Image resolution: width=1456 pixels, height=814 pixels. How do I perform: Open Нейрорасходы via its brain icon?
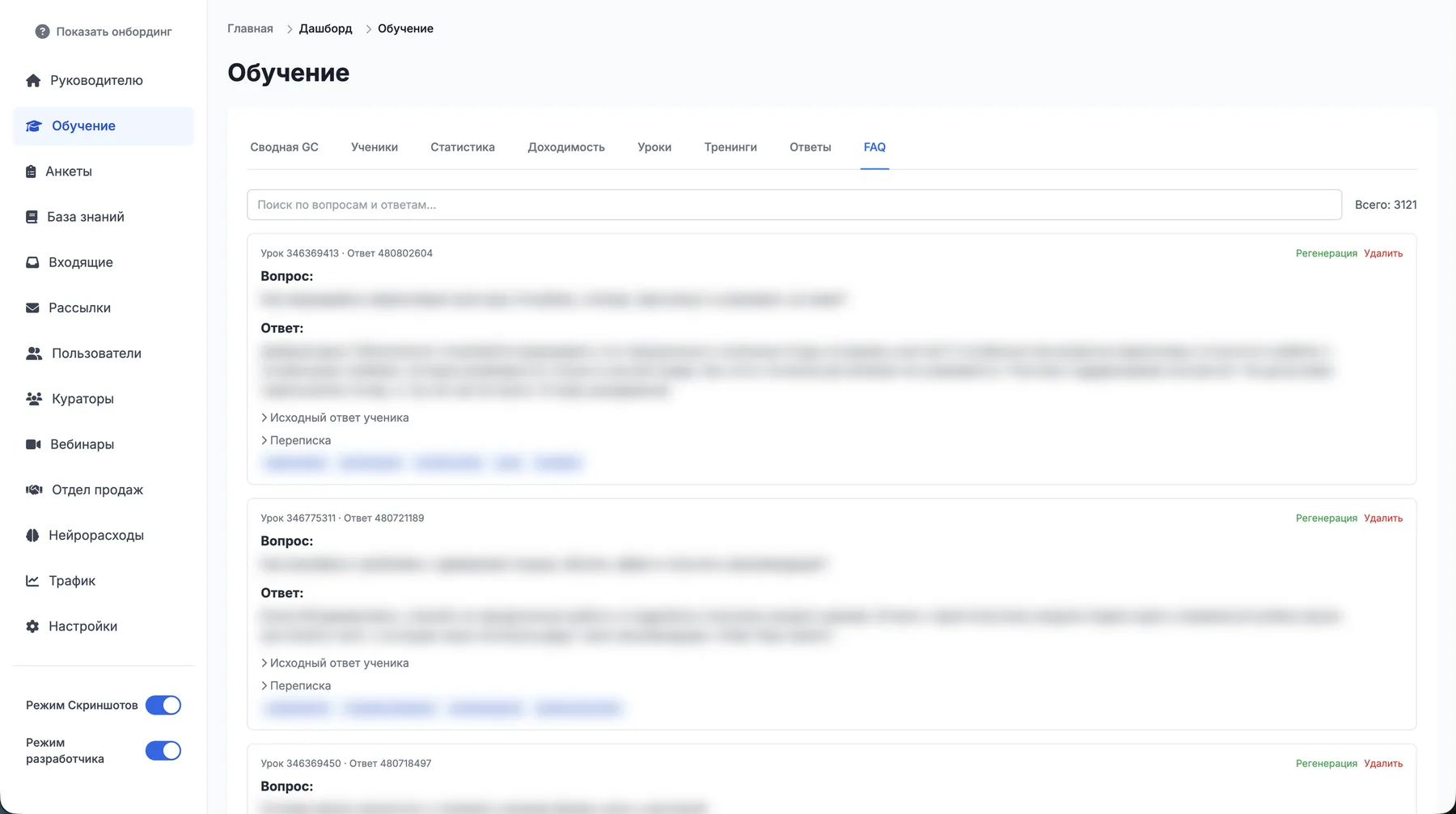(x=32, y=535)
